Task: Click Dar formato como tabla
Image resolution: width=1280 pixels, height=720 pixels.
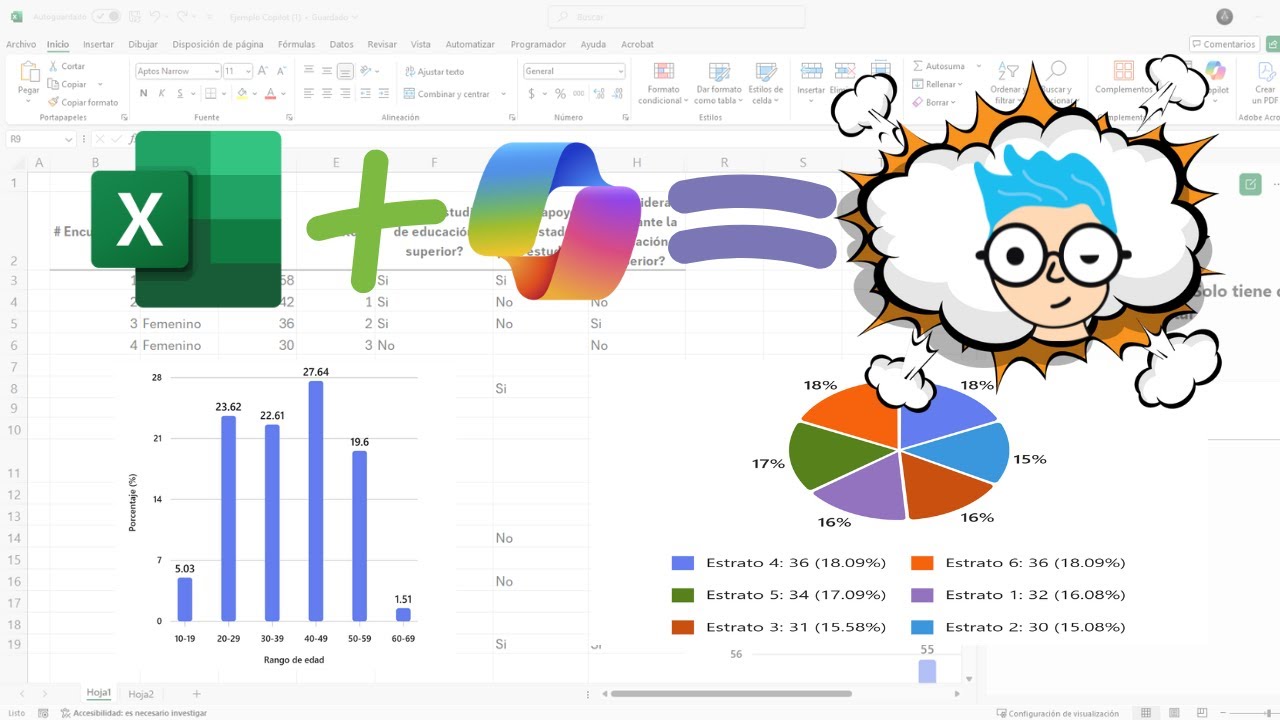Action: coord(719,83)
